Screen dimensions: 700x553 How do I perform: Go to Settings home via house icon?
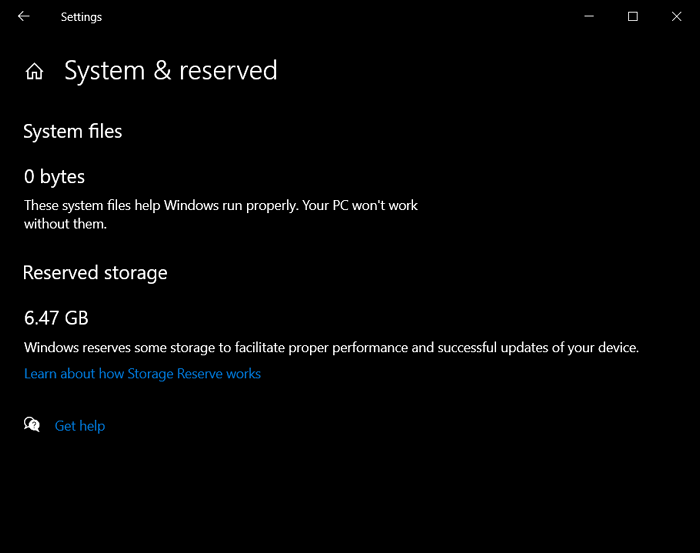pos(35,71)
